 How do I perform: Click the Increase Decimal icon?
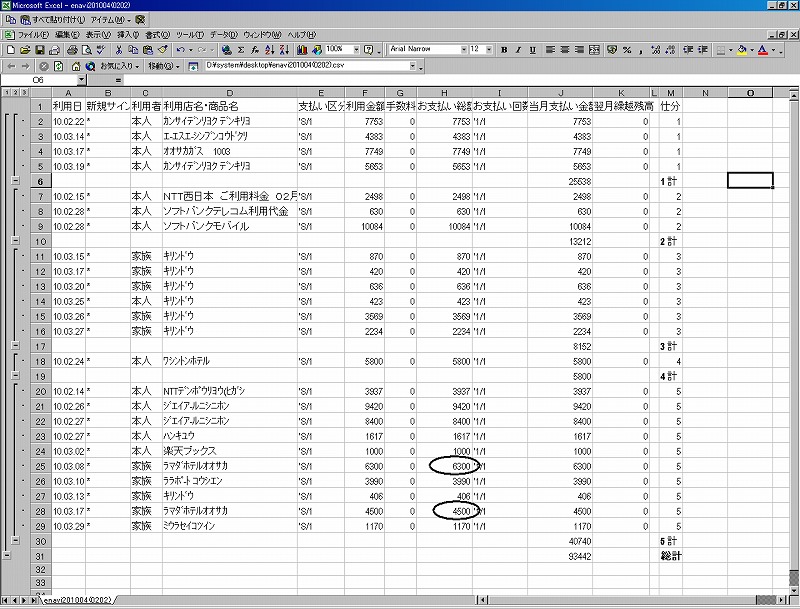656,49
